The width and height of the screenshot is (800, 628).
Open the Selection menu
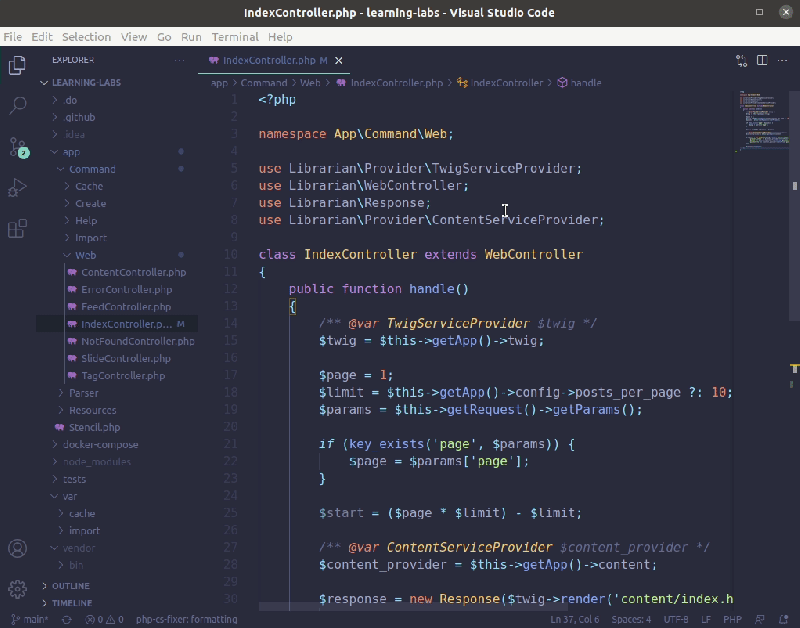[x=86, y=37]
